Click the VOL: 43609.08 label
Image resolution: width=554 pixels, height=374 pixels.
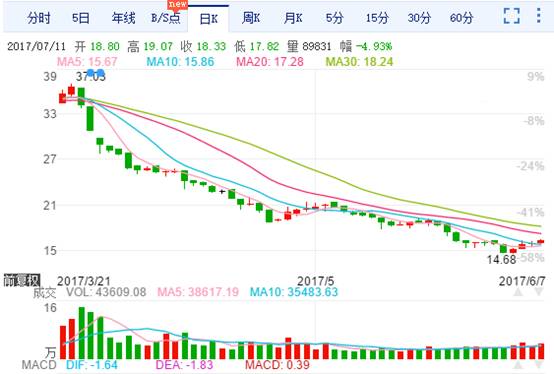106,292
